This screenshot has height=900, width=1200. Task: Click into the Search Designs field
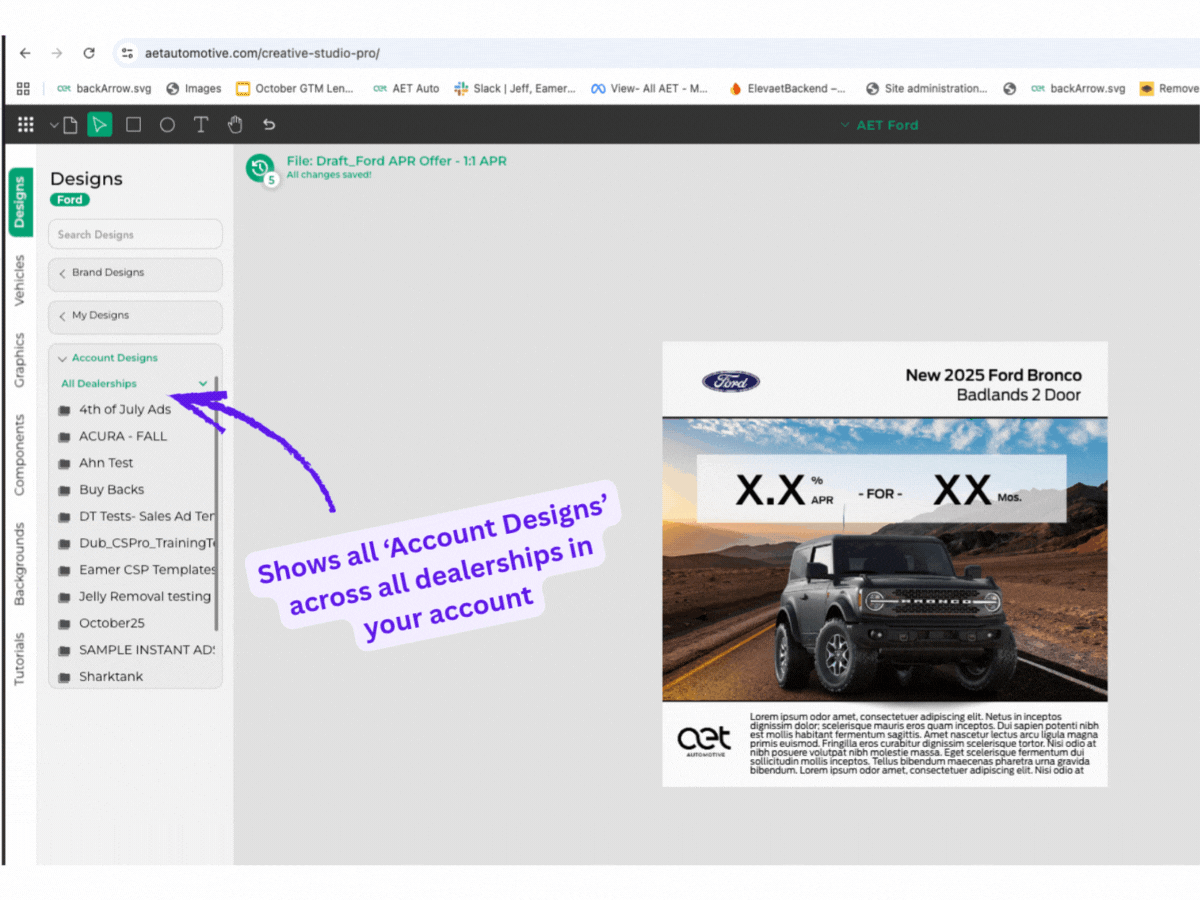click(x=135, y=233)
